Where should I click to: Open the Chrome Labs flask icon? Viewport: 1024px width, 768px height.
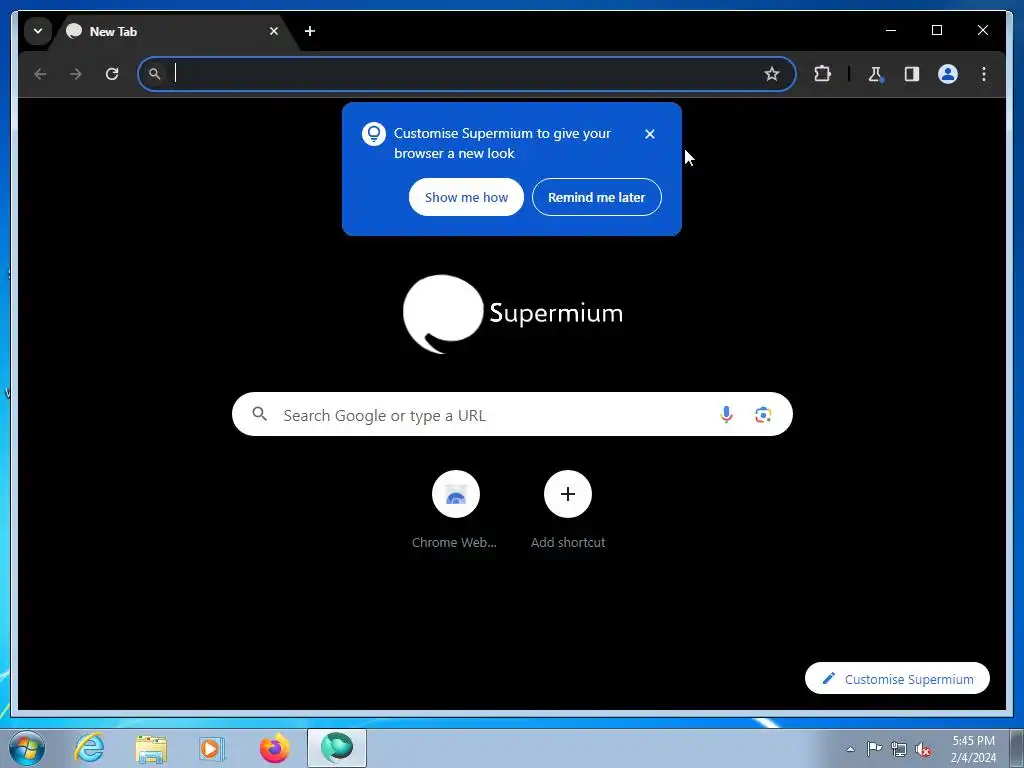tap(875, 74)
